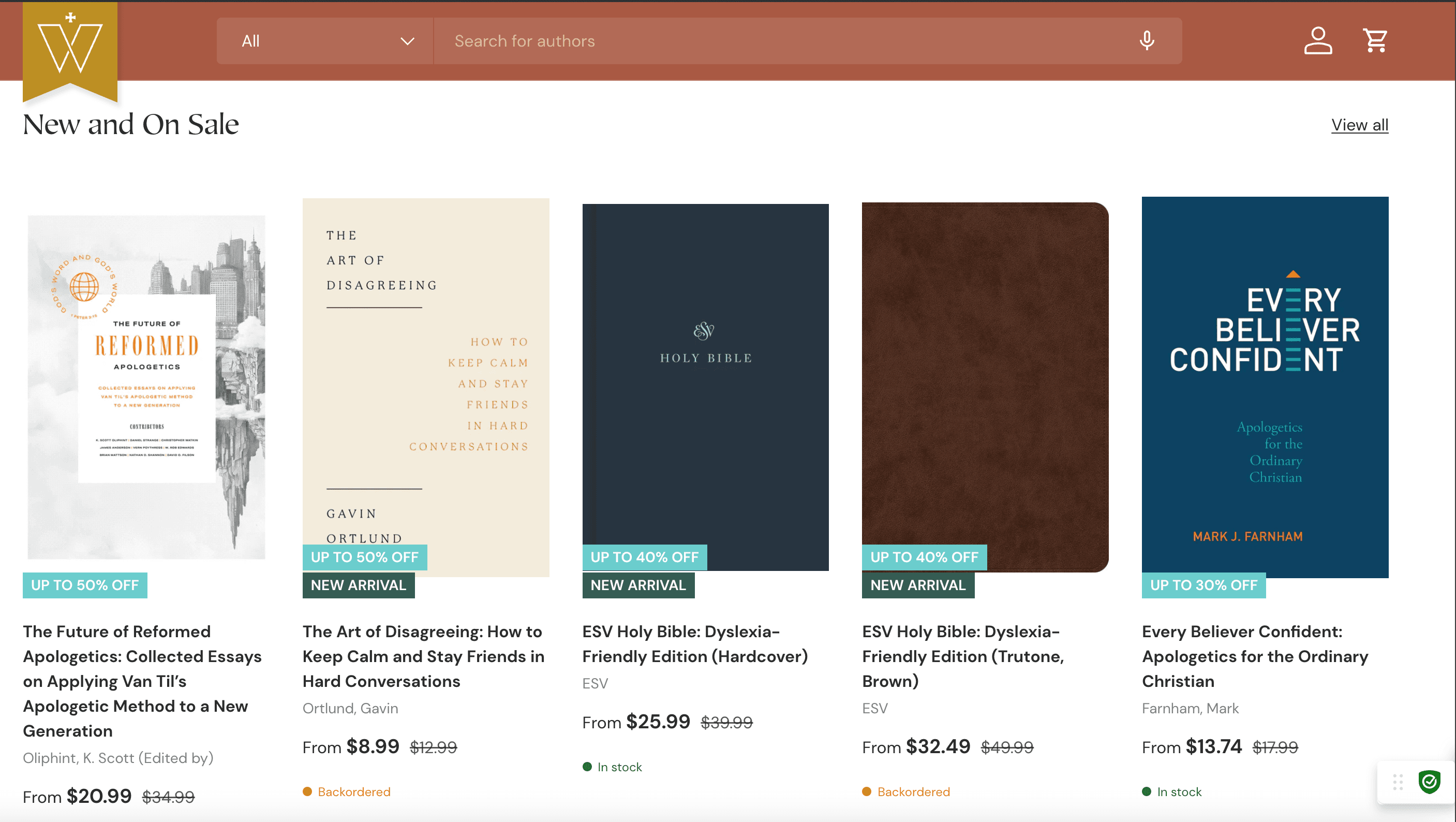Click the voice search microphone icon
Screen dimensions: 1456x822
(1147, 41)
